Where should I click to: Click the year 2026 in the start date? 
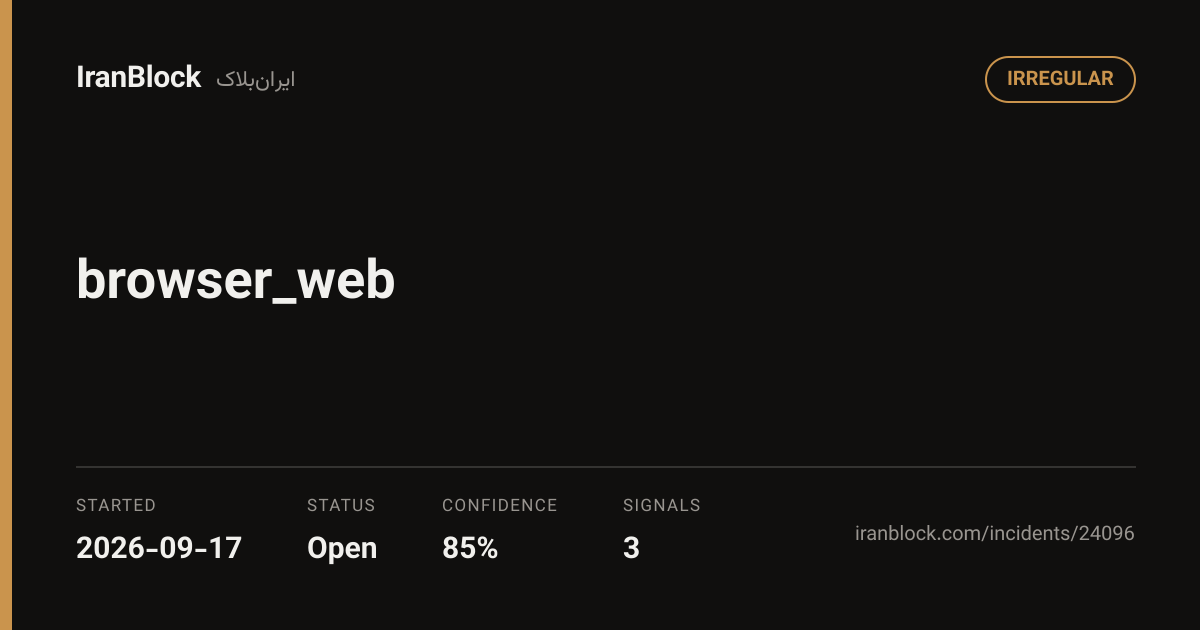coord(106,548)
